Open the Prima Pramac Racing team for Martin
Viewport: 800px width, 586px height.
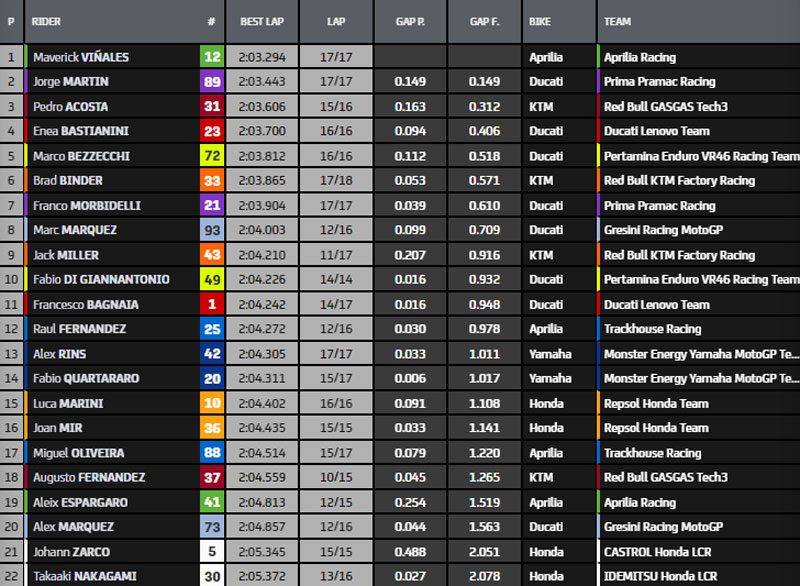point(659,82)
